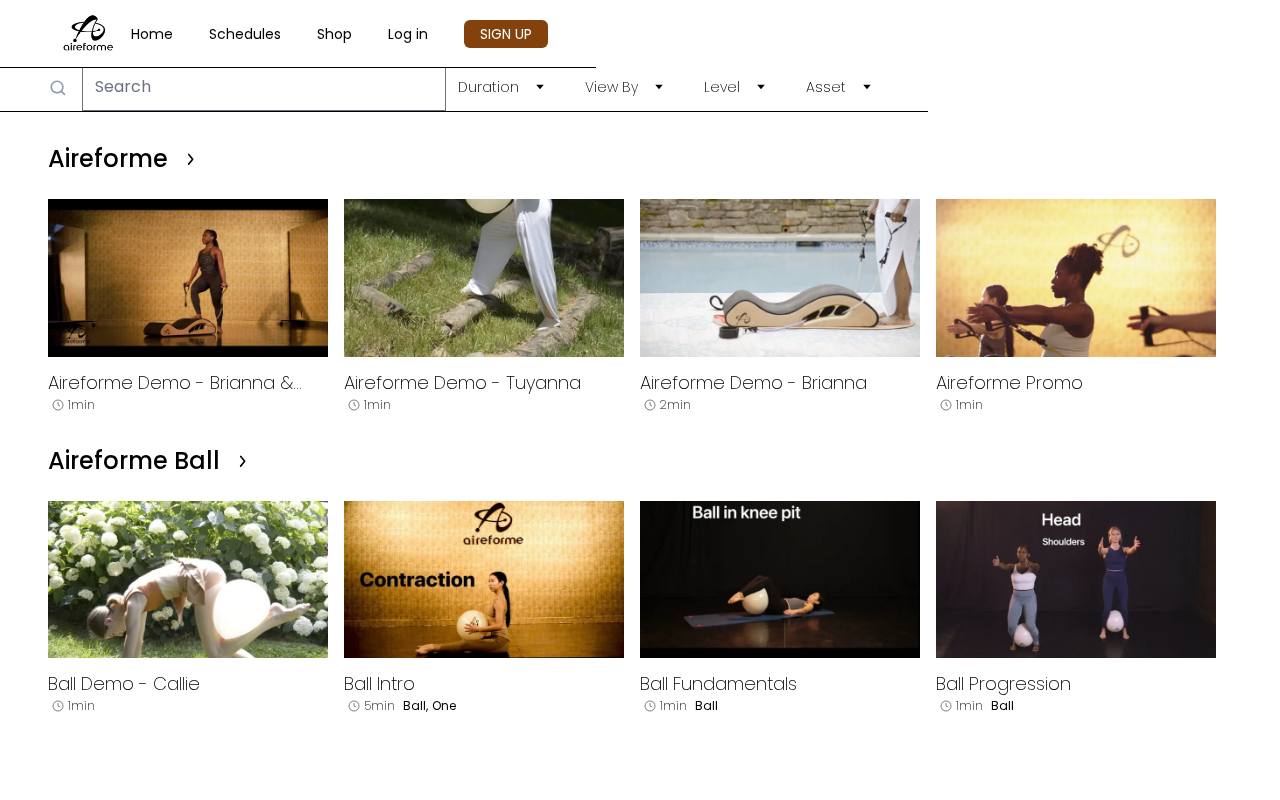Open the Schedules page
This screenshot has height=800, width=1280.
point(245,34)
